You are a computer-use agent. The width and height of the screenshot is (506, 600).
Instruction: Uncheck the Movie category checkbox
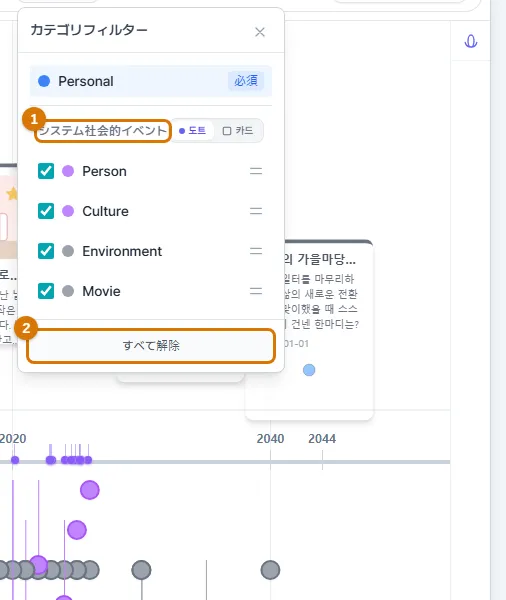click(46, 291)
